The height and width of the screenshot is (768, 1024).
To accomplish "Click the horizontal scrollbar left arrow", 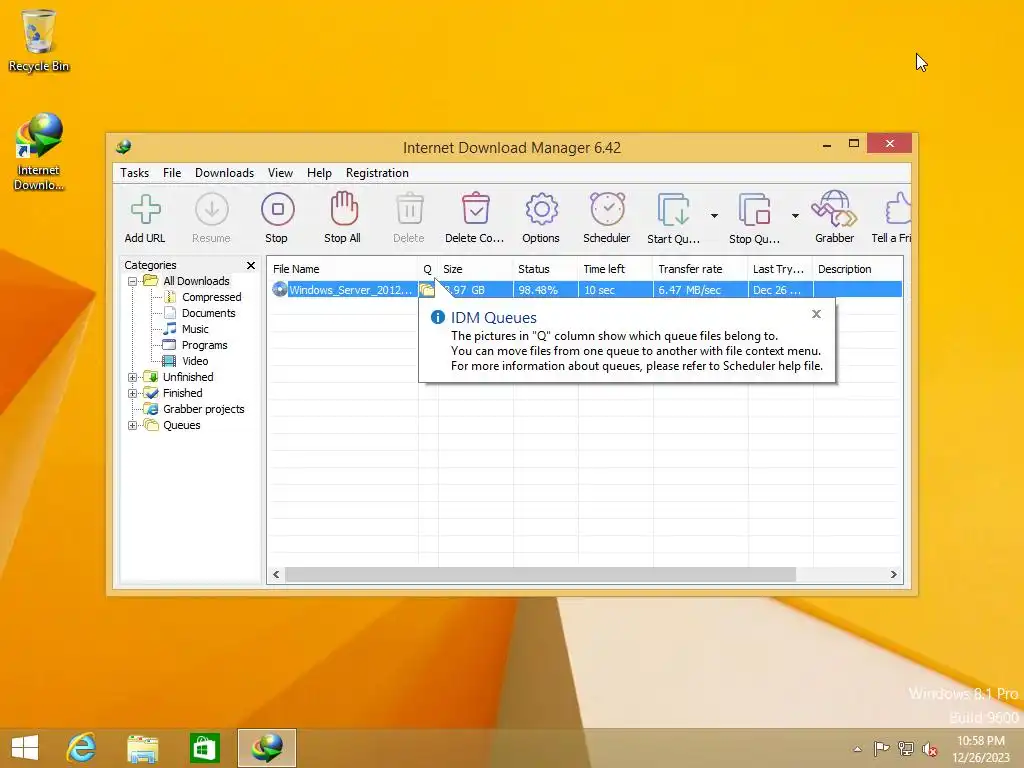I will coord(276,575).
